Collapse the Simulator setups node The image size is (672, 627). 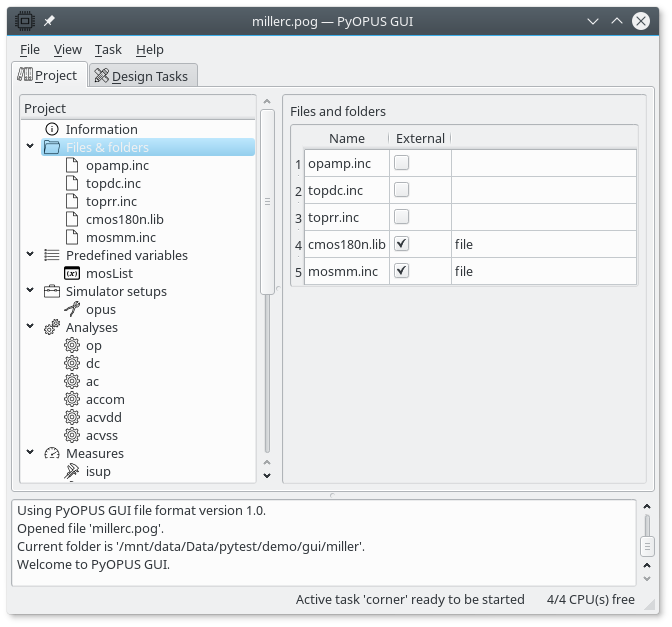31,291
